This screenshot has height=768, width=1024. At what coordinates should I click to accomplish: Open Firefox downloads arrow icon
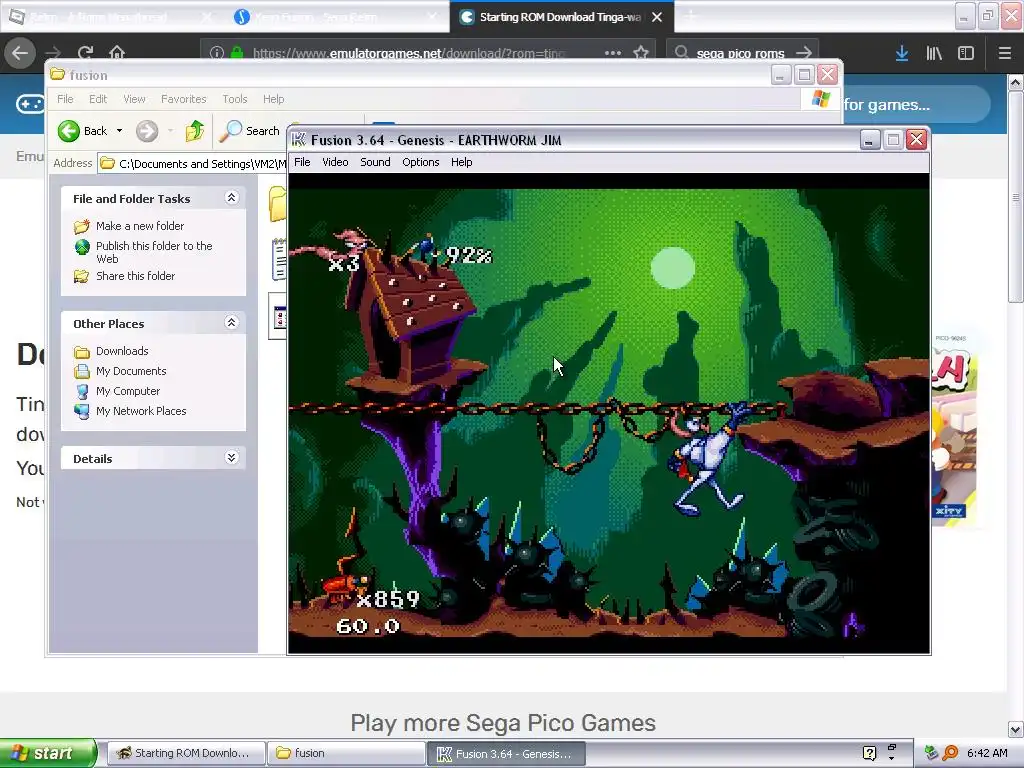(x=902, y=53)
